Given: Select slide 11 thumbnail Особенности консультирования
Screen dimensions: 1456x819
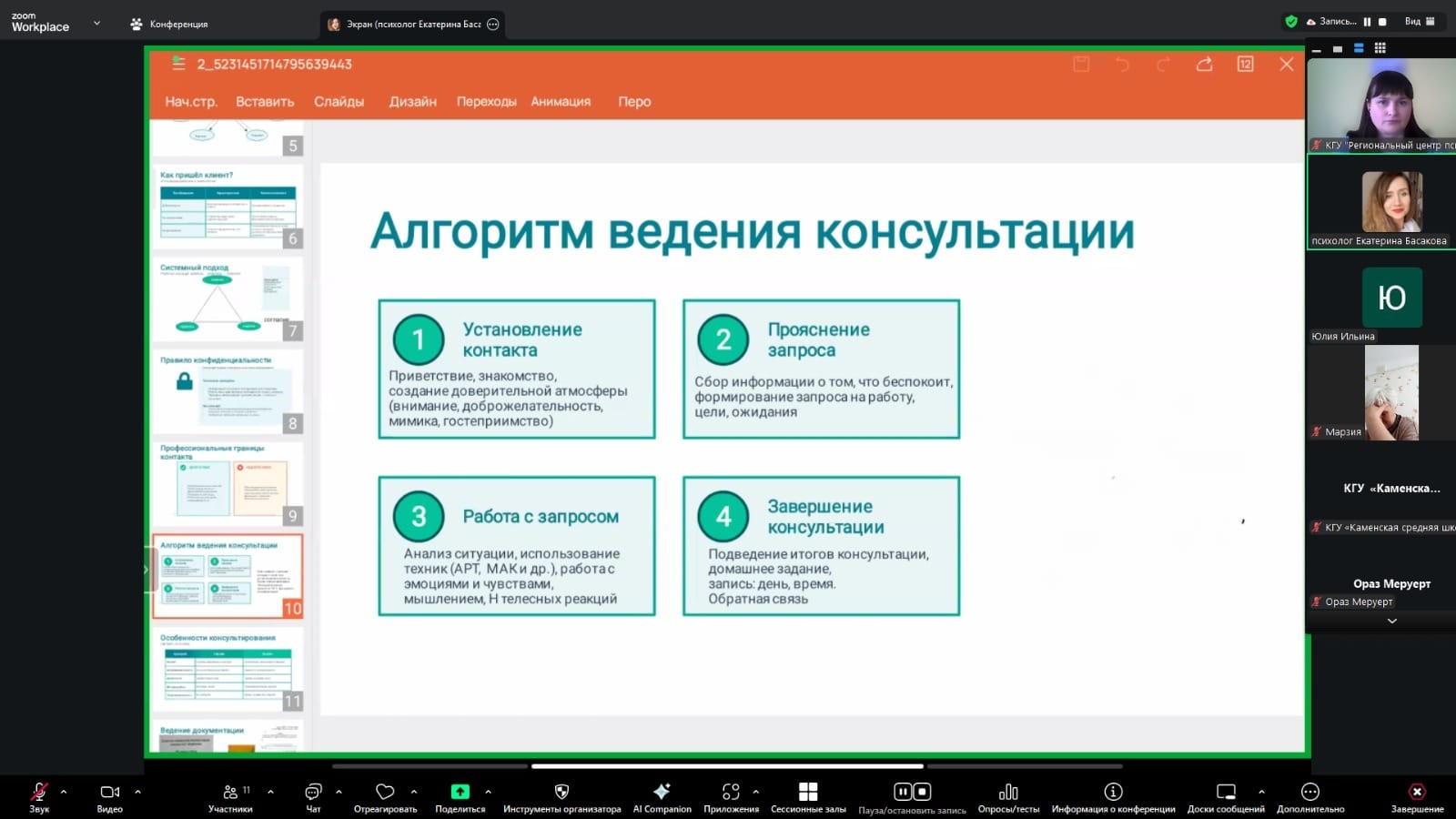Looking at the screenshot, I should 227,671.
